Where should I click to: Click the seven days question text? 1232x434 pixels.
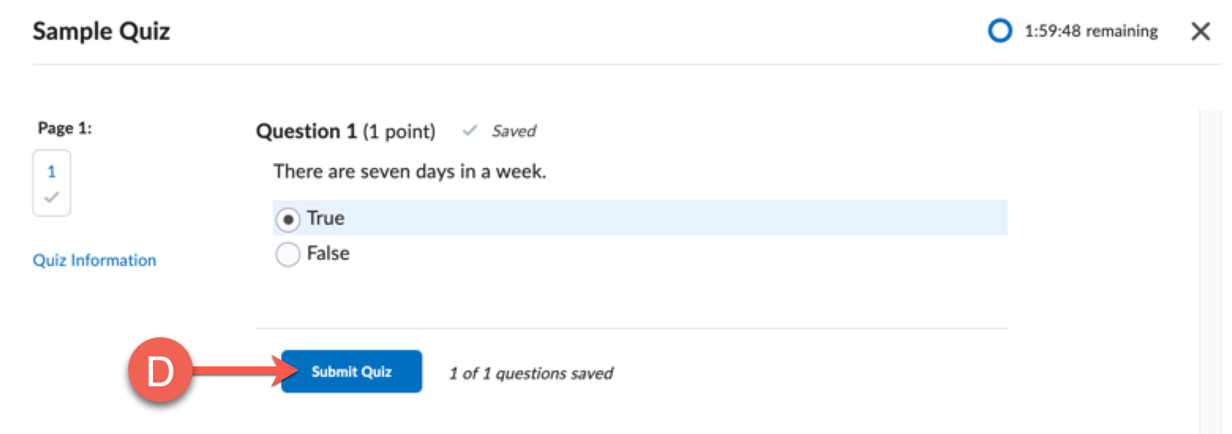410,172
